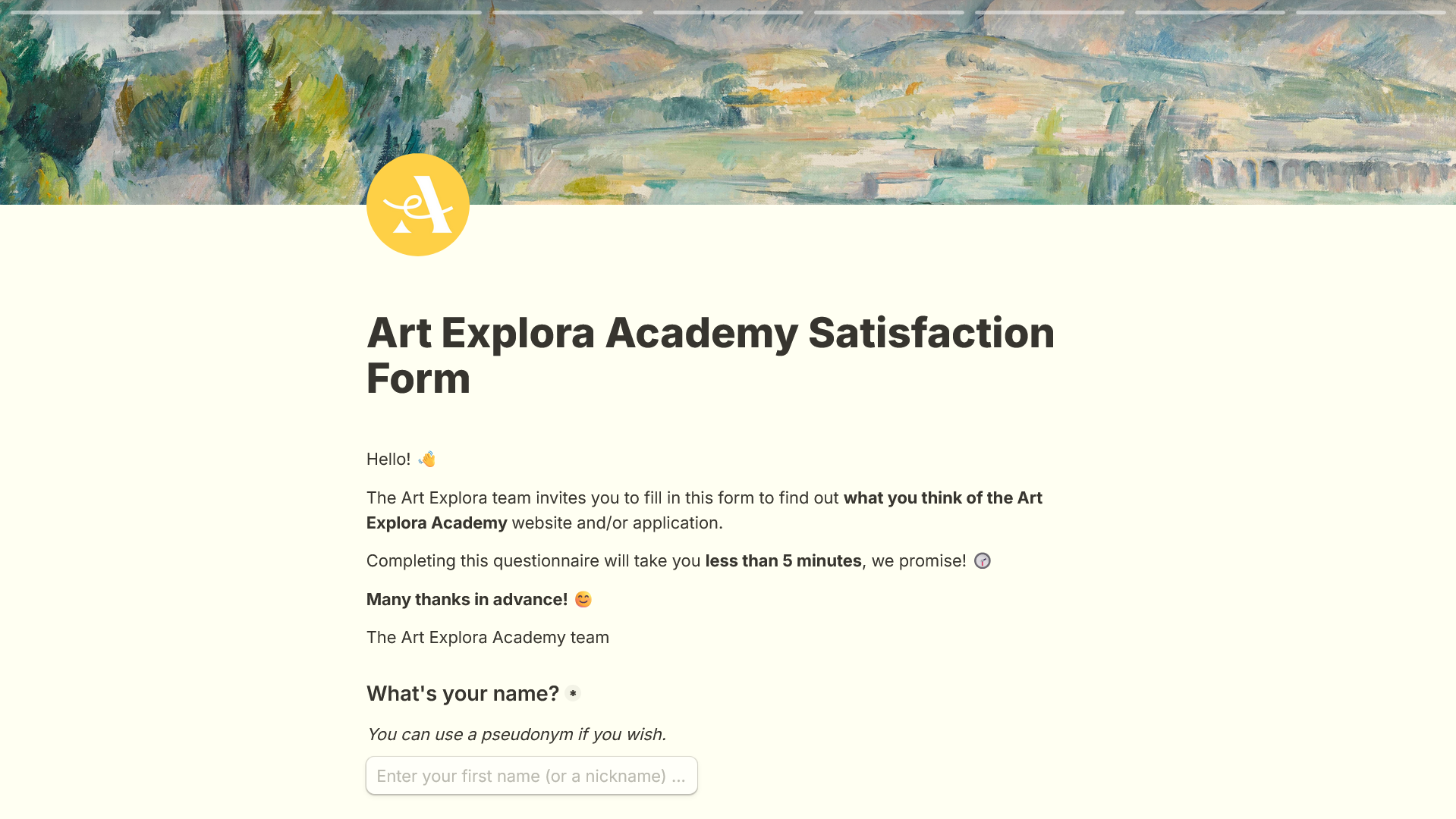The width and height of the screenshot is (1456, 819).
Task: Click the smiling face emoji after thanks
Action: pos(583,600)
